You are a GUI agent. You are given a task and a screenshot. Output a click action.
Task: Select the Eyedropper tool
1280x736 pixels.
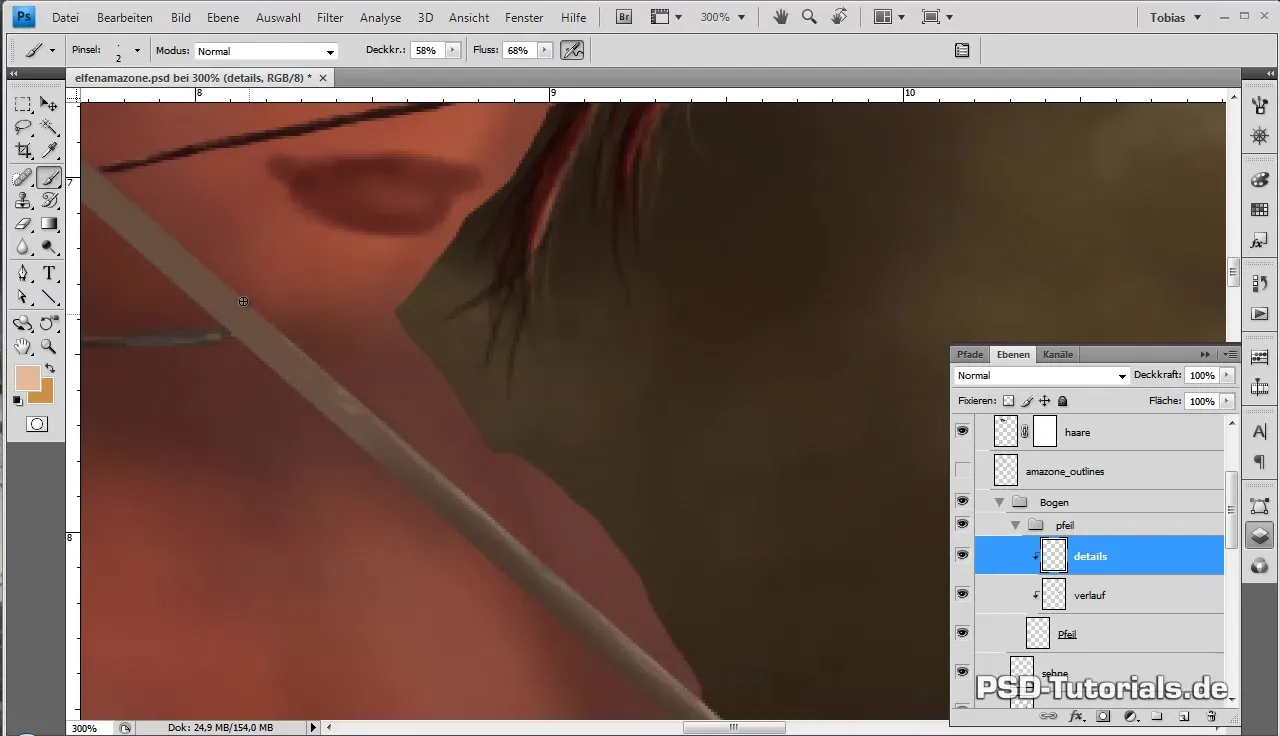[48, 151]
